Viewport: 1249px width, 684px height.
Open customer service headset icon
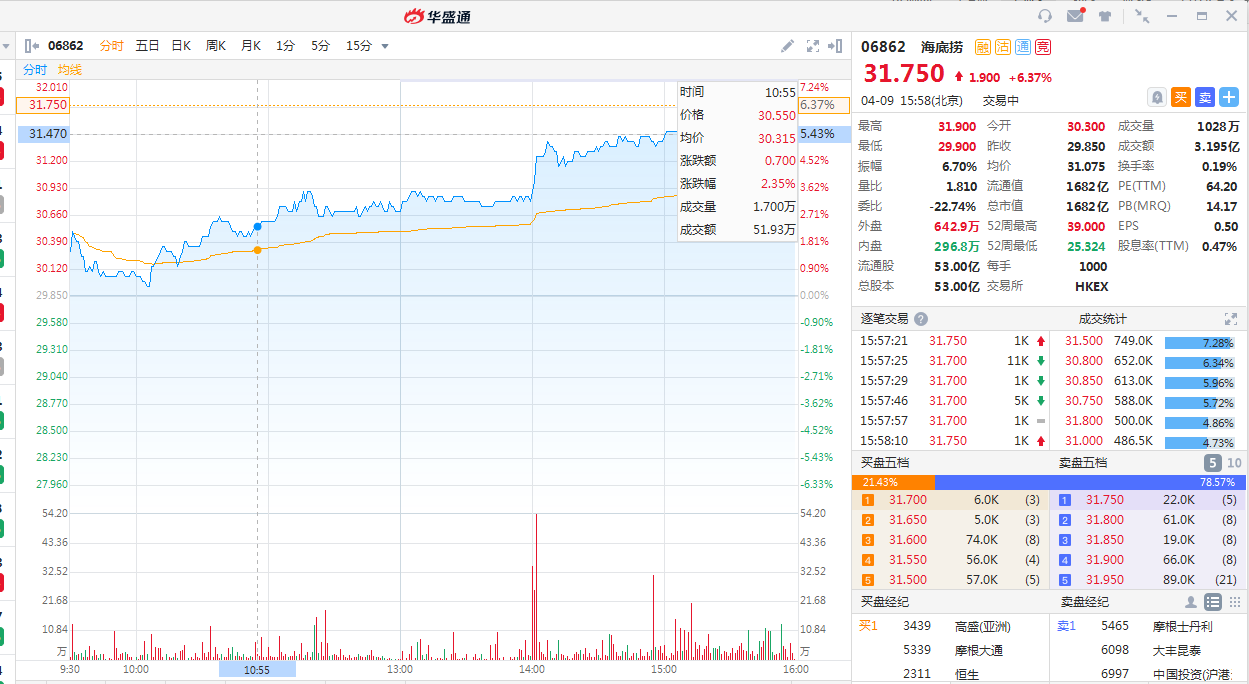click(x=1045, y=16)
